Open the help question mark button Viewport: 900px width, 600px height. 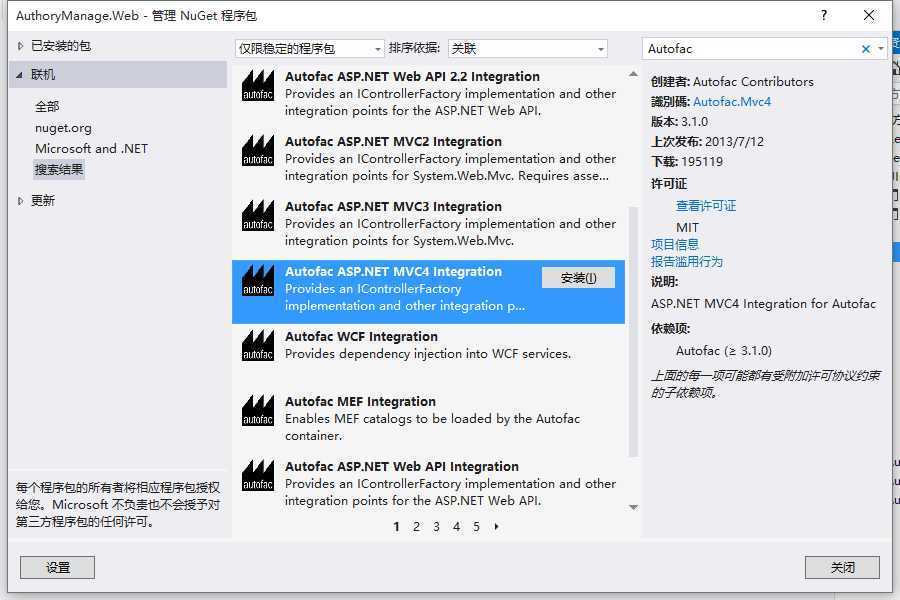(824, 16)
